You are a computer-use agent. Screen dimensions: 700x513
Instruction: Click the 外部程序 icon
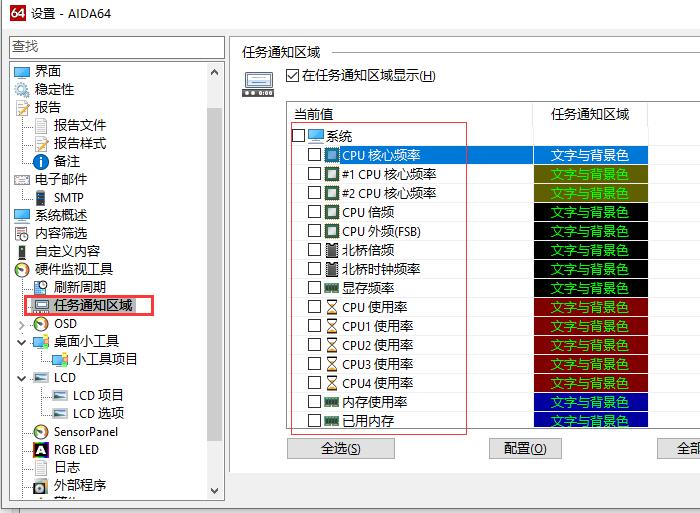[x=41, y=486]
